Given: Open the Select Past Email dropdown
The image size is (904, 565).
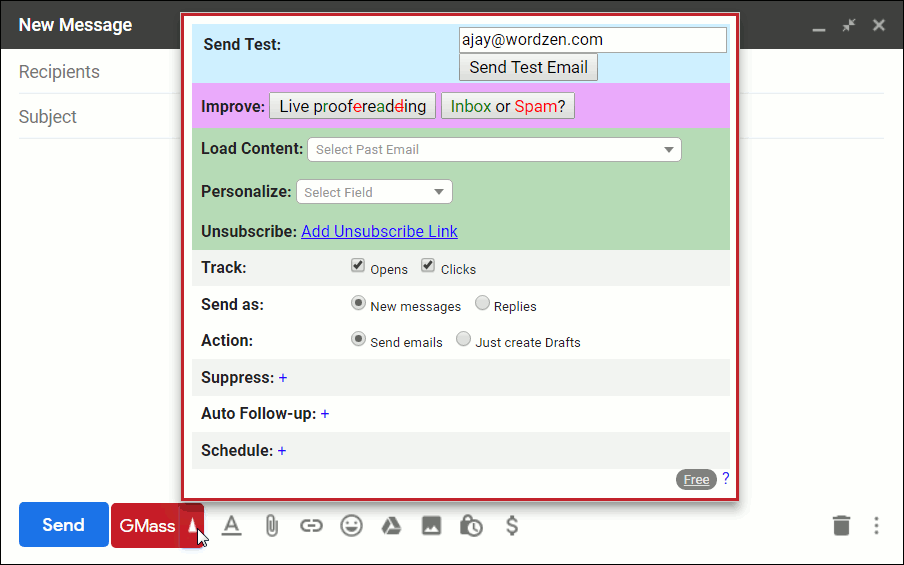Looking at the screenshot, I should point(494,150).
